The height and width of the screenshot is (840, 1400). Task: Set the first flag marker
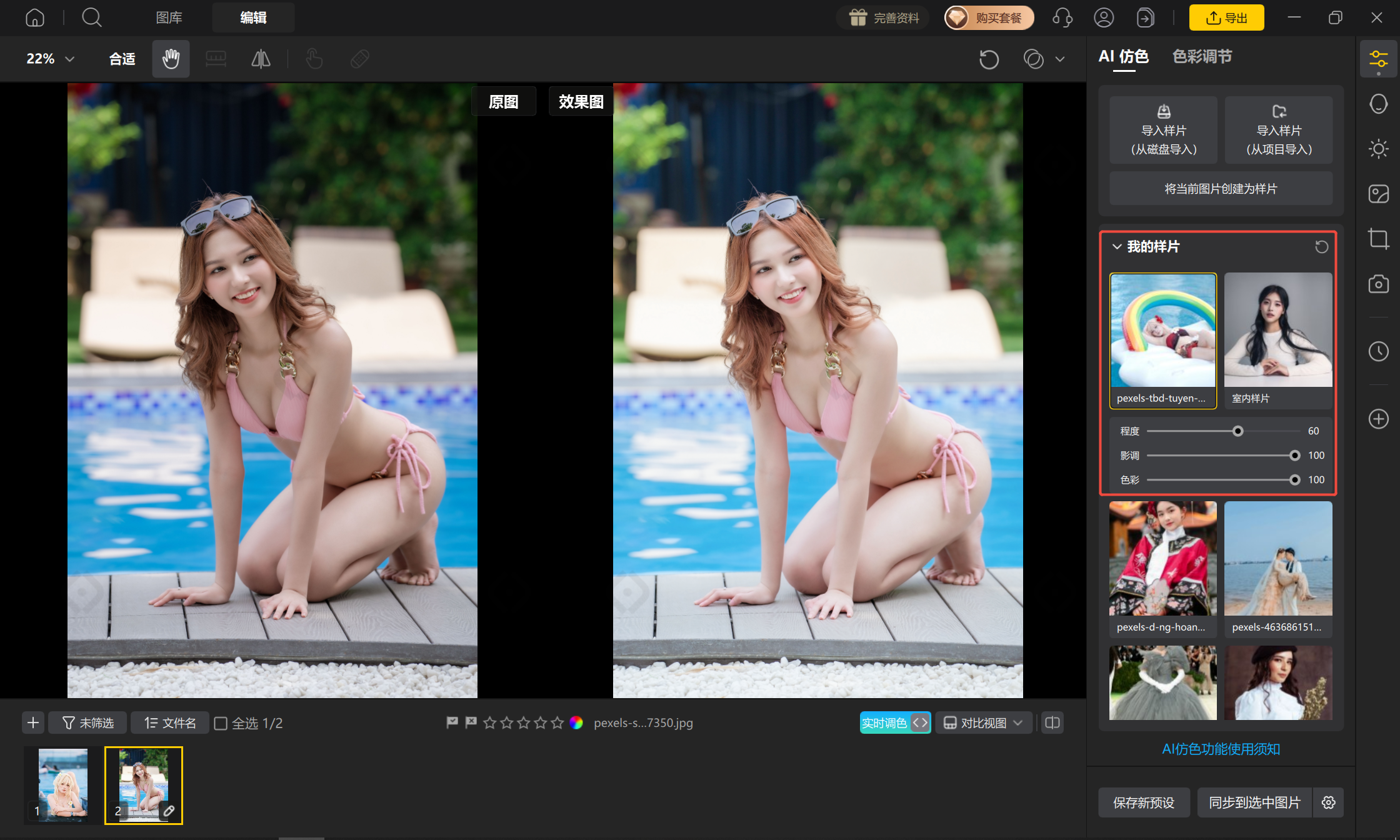tap(452, 723)
